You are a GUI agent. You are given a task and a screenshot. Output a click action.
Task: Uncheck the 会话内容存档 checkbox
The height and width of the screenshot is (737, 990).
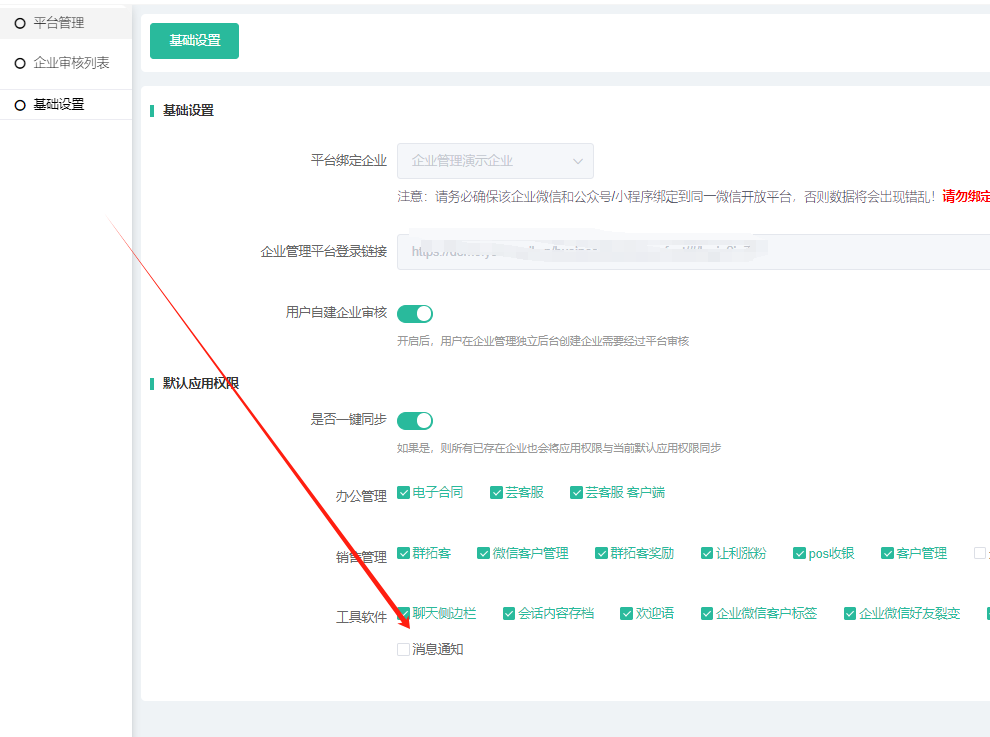click(x=509, y=613)
